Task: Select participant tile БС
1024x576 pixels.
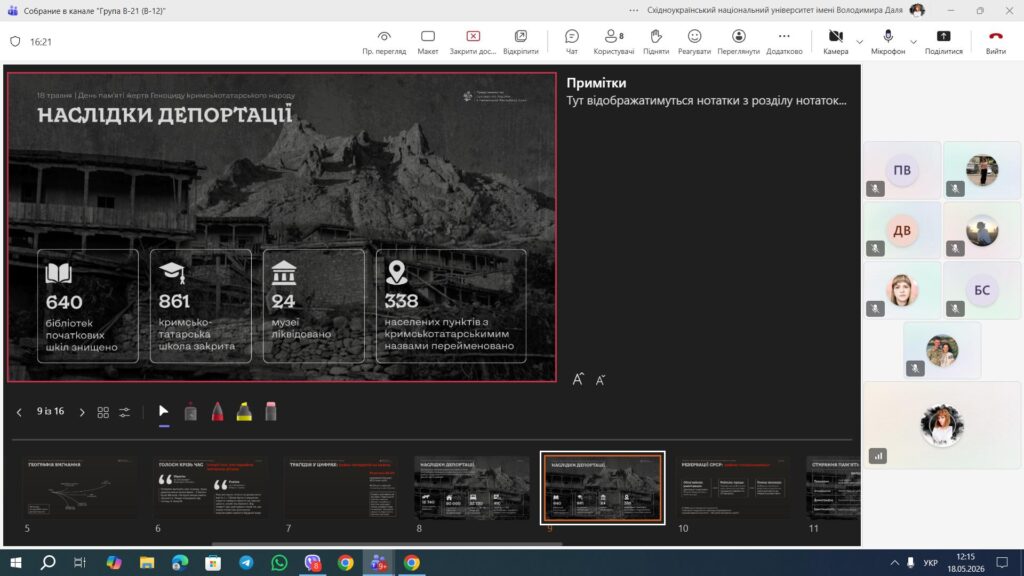Action: click(x=982, y=291)
